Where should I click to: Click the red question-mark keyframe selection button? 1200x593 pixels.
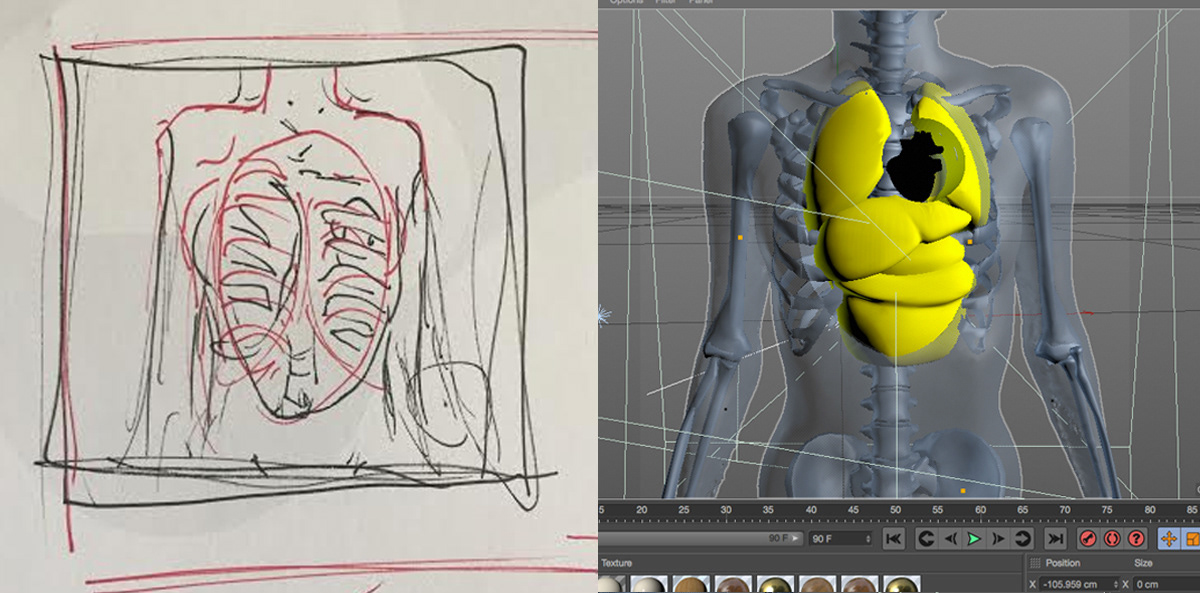coord(1135,539)
